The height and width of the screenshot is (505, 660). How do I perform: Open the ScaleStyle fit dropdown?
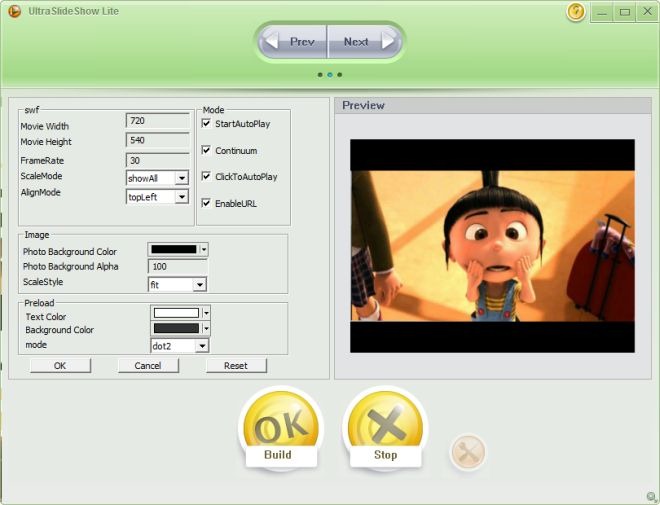click(x=177, y=285)
